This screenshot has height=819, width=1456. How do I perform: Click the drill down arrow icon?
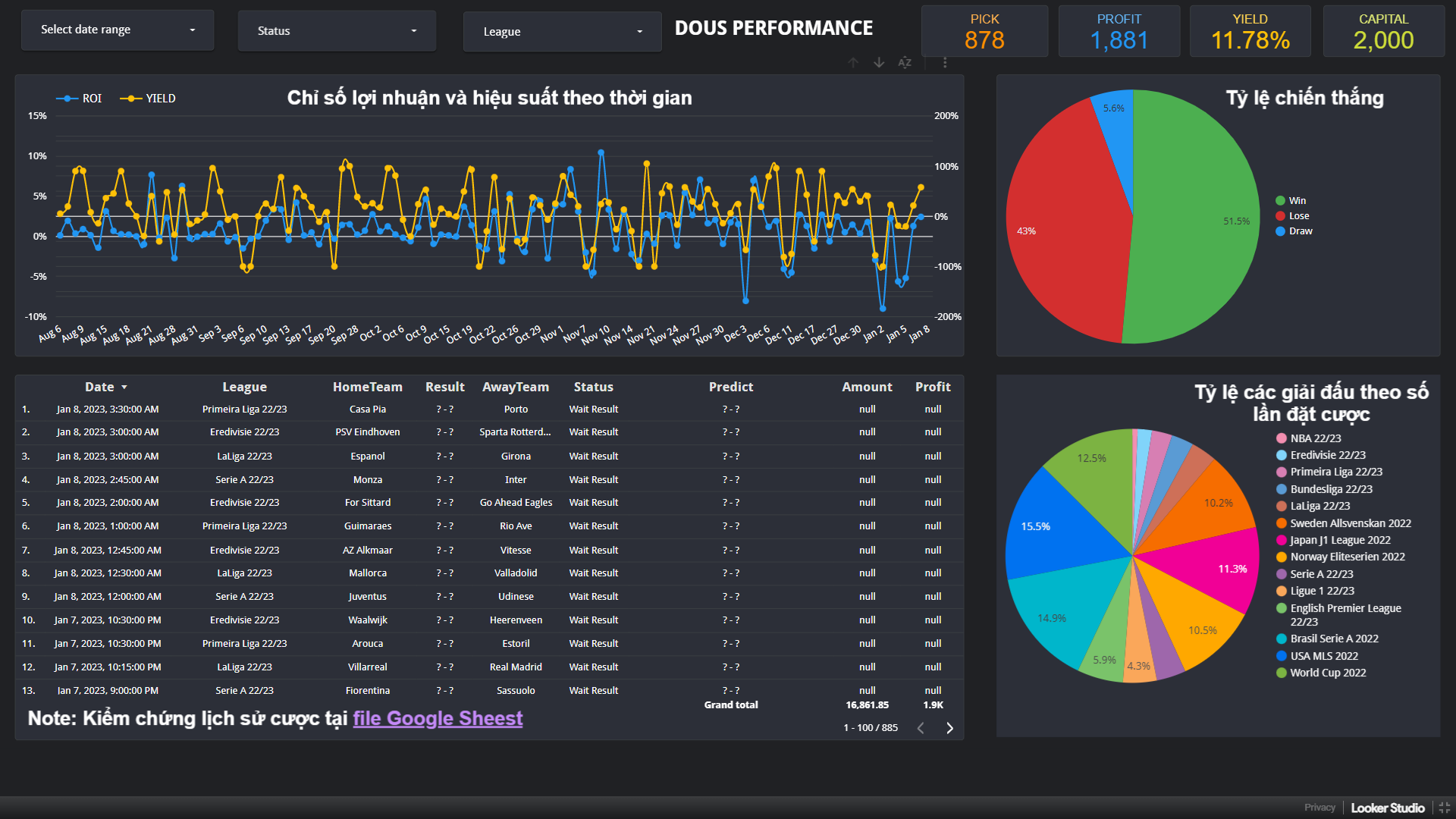point(879,63)
